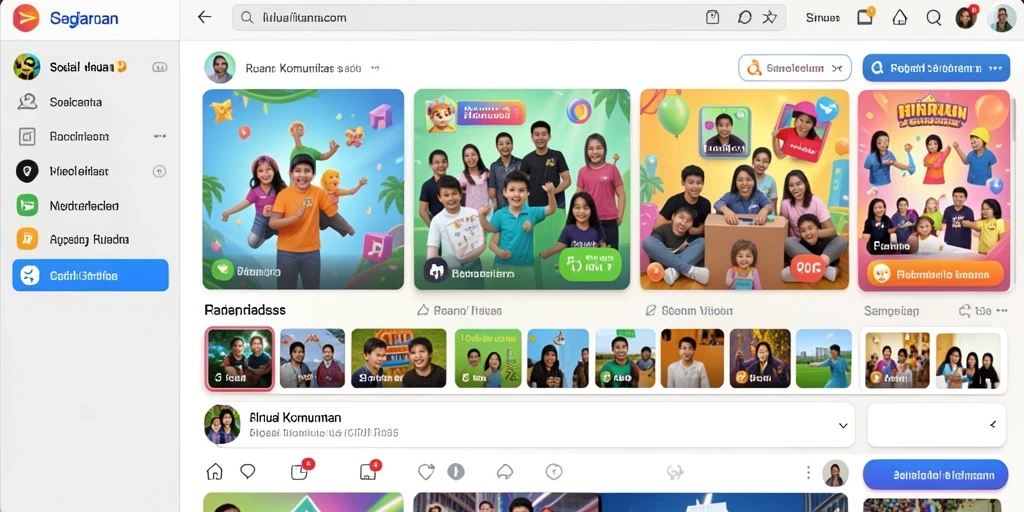The width and height of the screenshot is (1024, 512).
Task: Click the heart icon in post toolbar
Action: pyautogui.click(x=426, y=472)
